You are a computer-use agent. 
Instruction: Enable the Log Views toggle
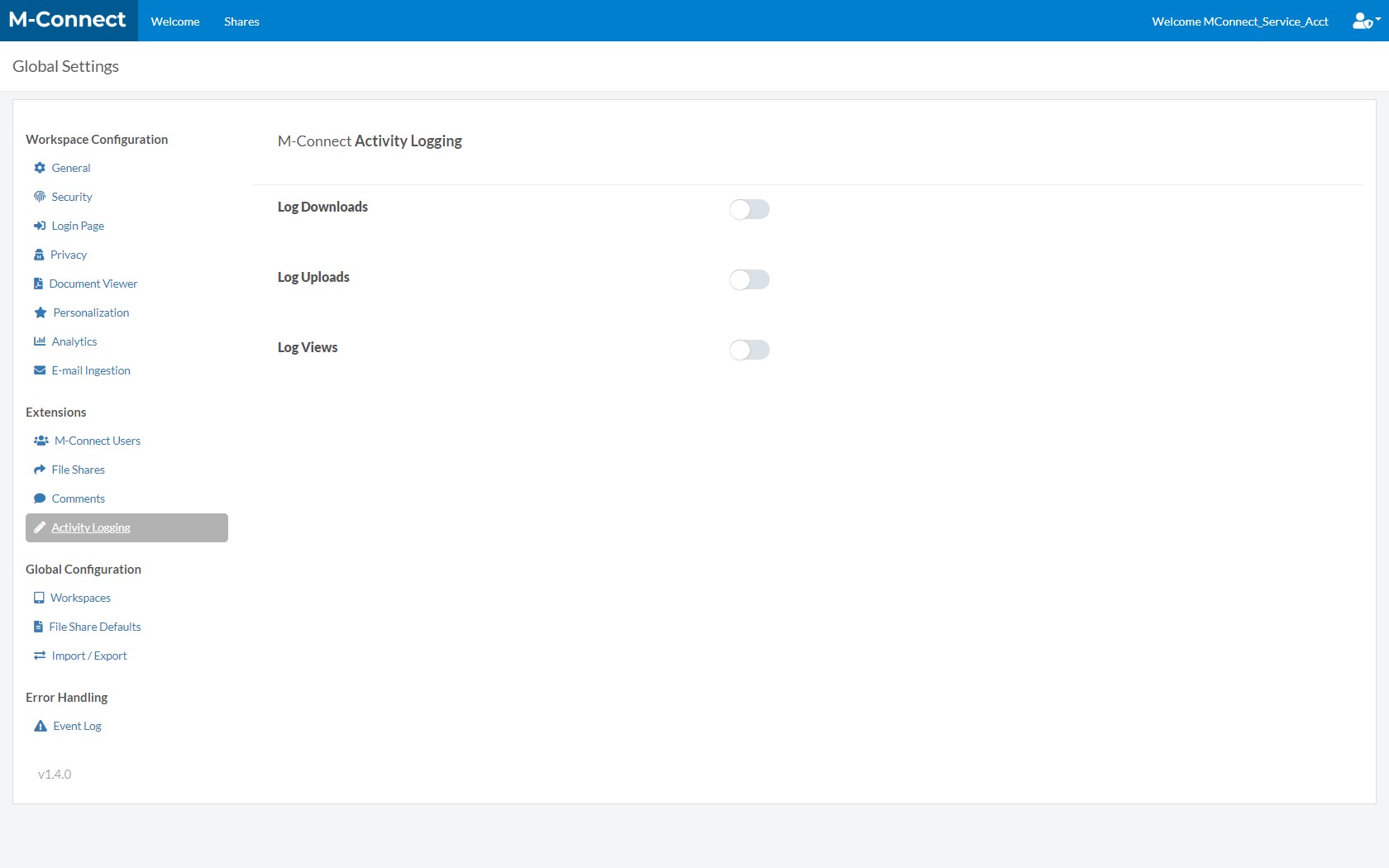[750, 350]
